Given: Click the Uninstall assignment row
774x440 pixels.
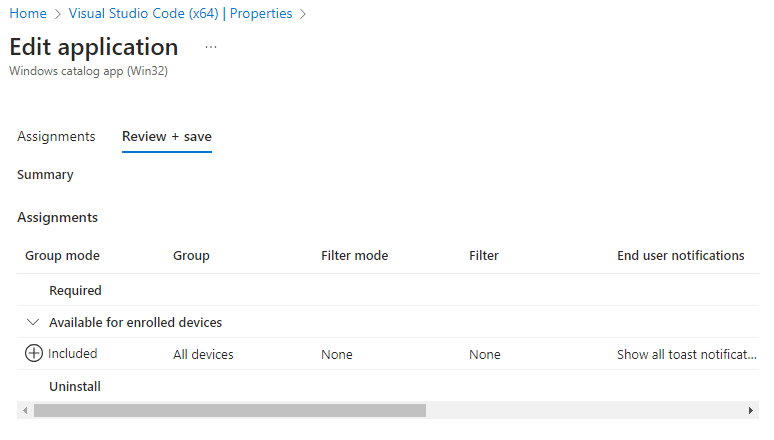Looking at the screenshot, I should click(74, 386).
